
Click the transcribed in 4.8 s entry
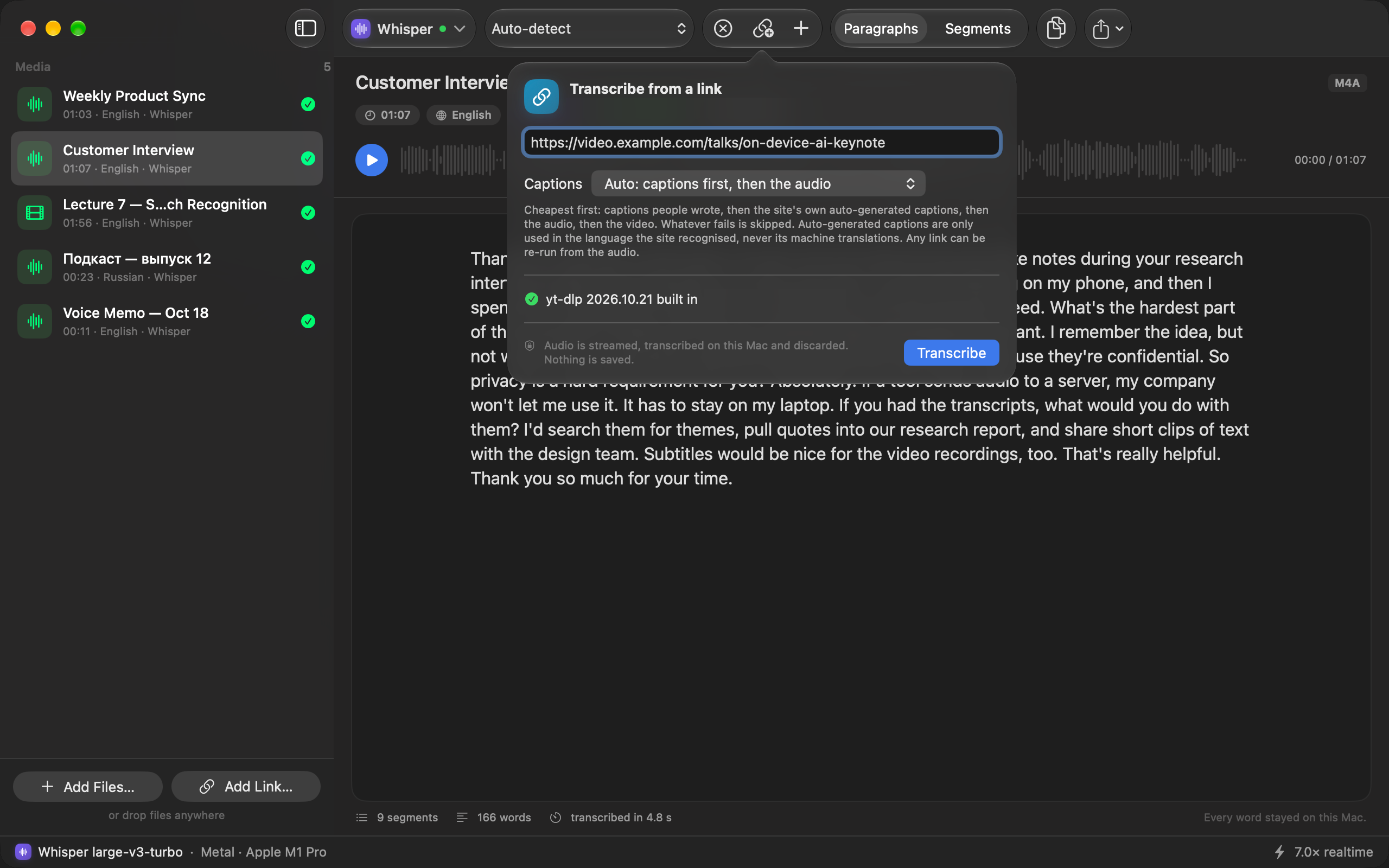pos(611,817)
